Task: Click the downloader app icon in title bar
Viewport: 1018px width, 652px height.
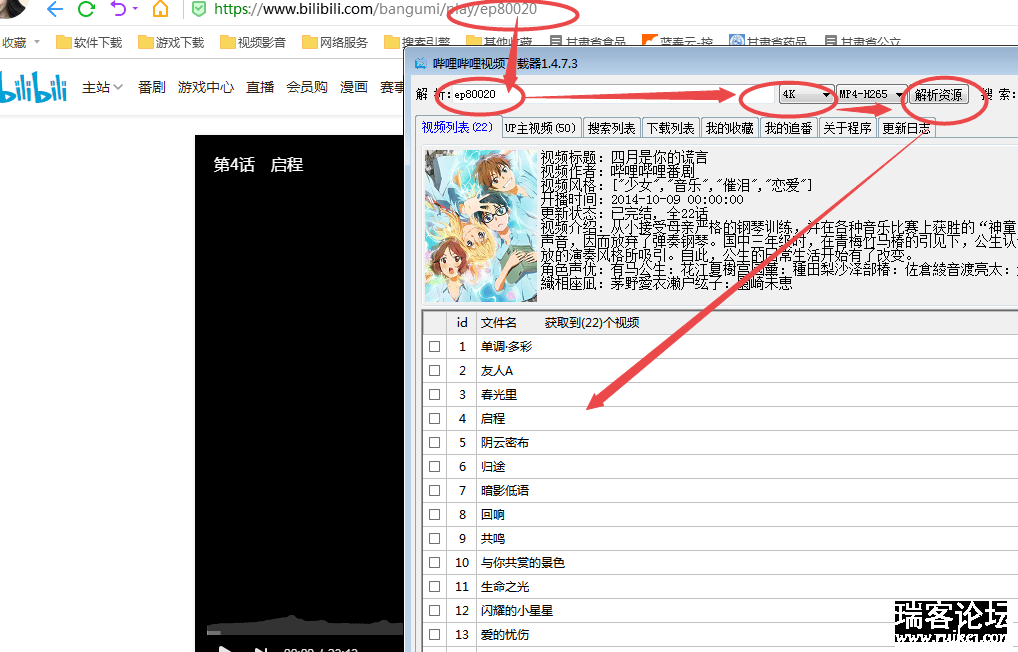Action: (421, 63)
